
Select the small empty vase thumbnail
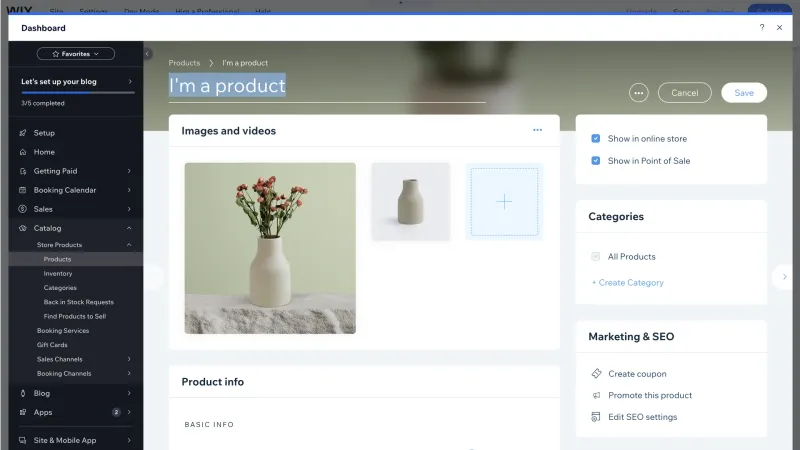(411, 202)
